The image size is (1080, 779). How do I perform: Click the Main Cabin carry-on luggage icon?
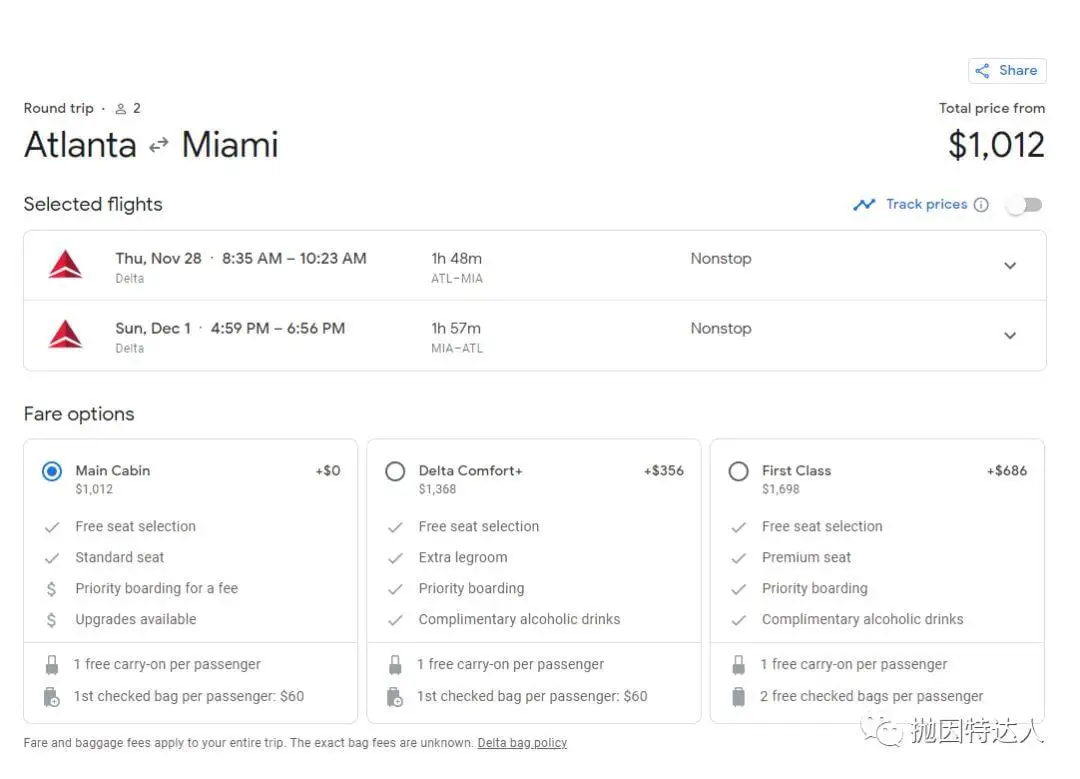[52, 665]
